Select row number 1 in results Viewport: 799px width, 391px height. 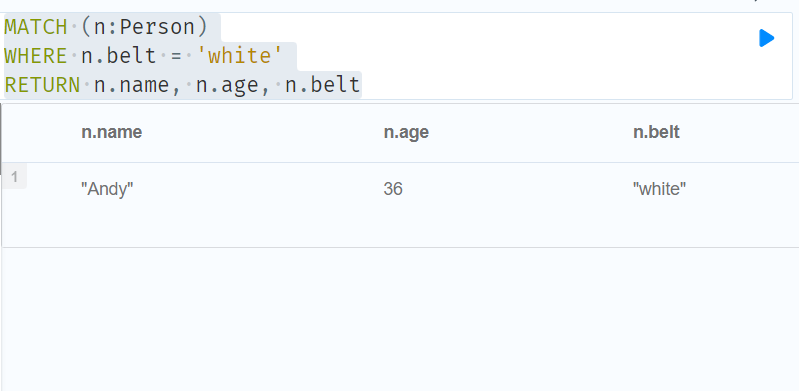[x=14, y=177]
